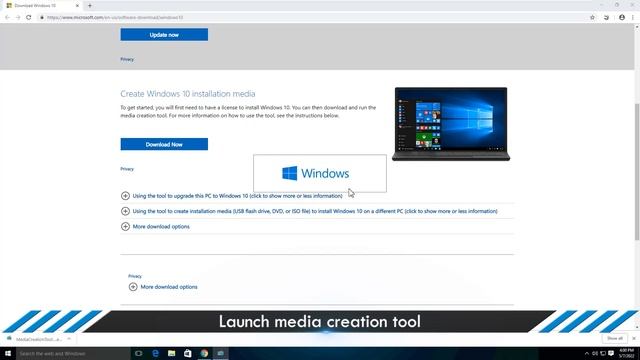Launch Microsoft Edge from the taskbar
This screenshot has height=360, width=640.
point(155,353)
